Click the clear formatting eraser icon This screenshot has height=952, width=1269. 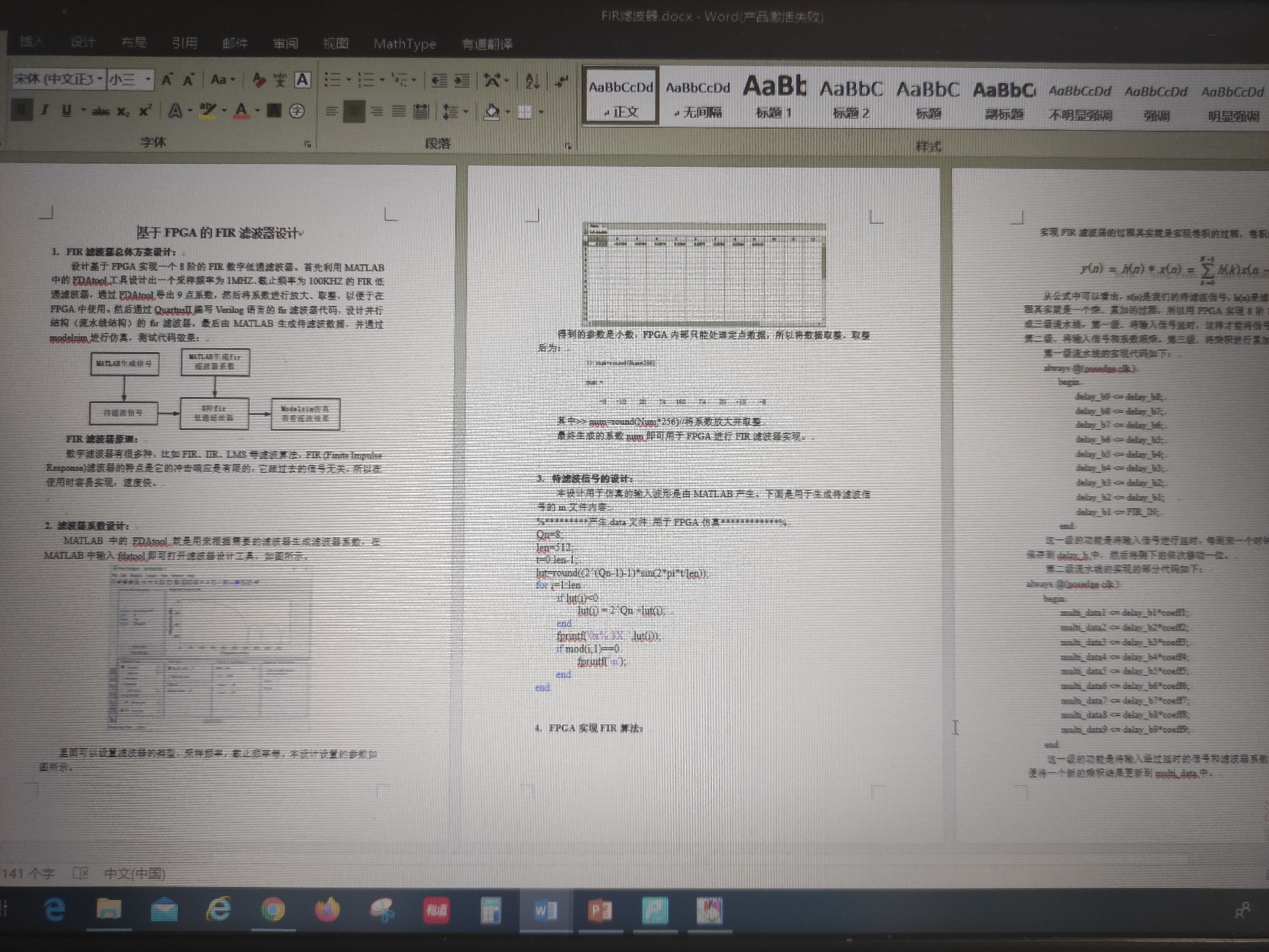coord(259,81)
